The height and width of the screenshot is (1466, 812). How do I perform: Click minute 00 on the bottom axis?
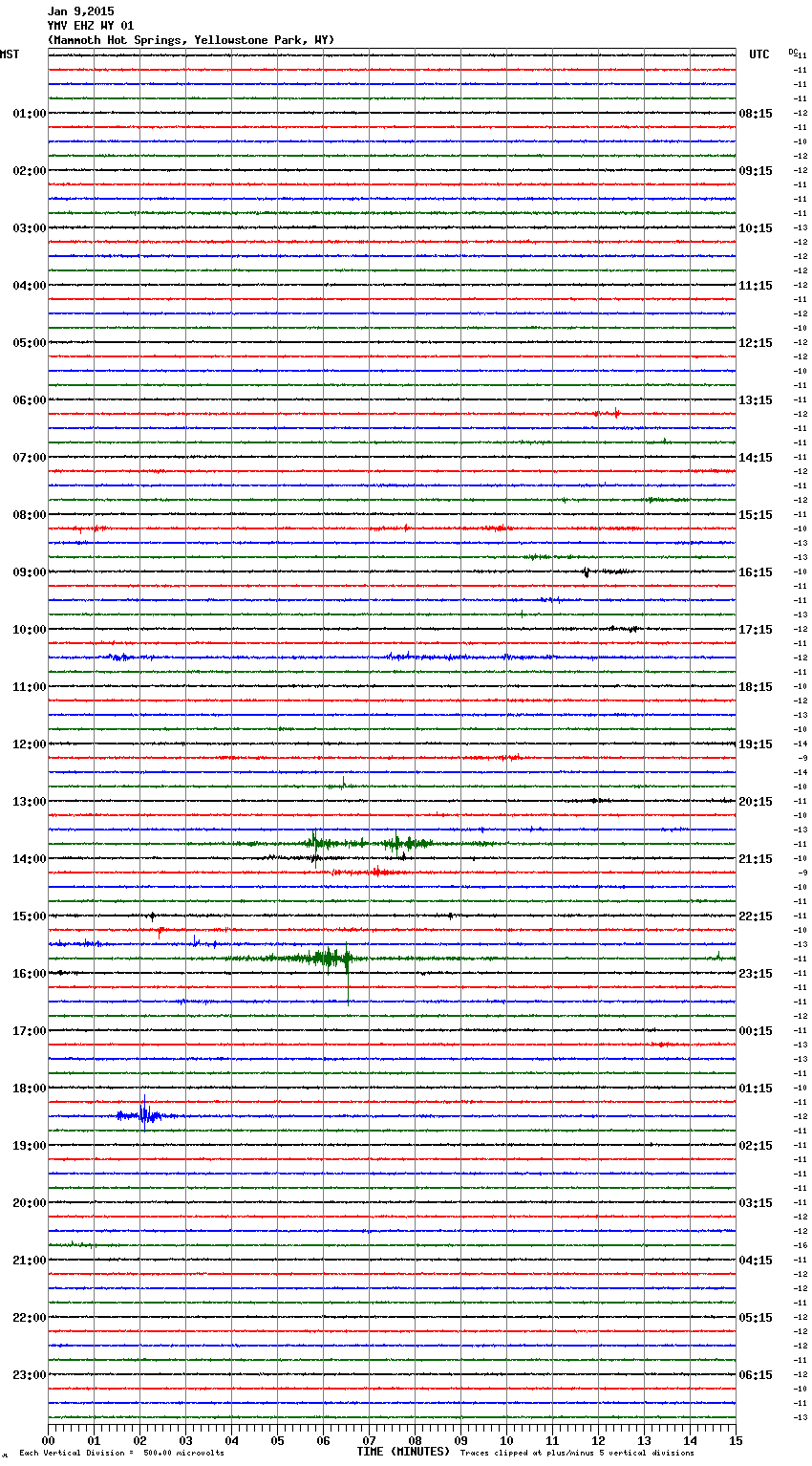[49, 1440]
